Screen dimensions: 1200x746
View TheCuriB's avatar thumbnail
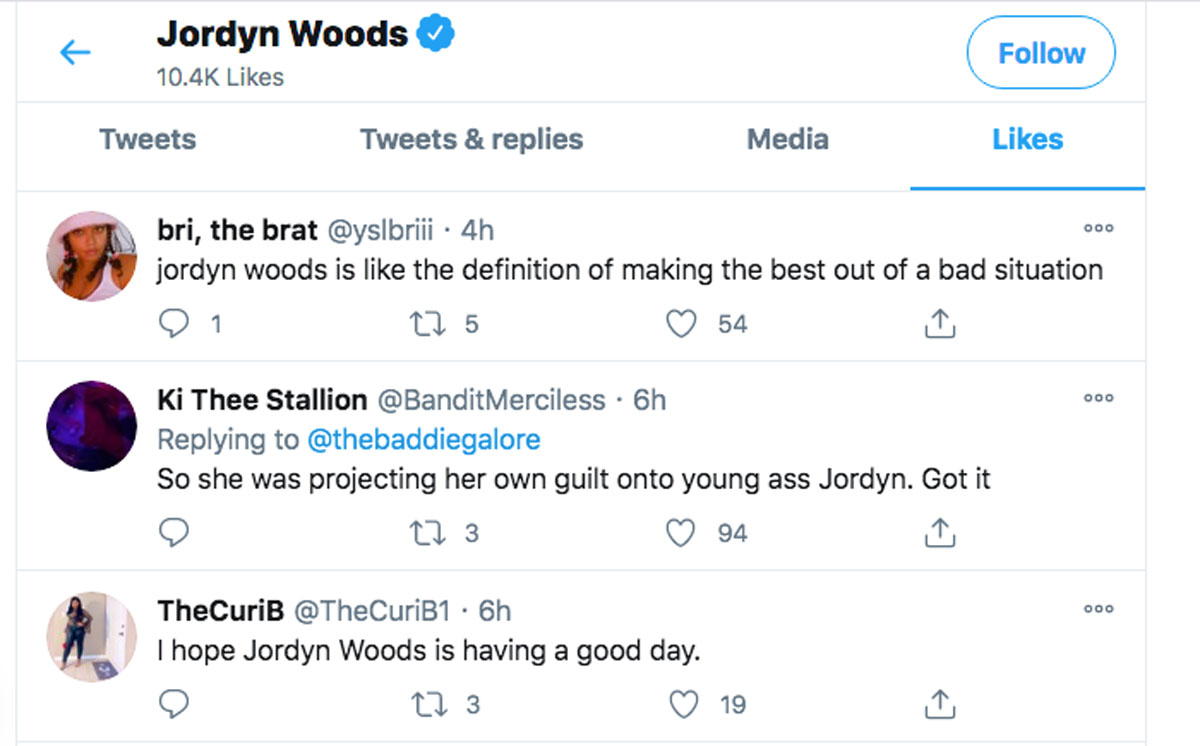point(91,636)
